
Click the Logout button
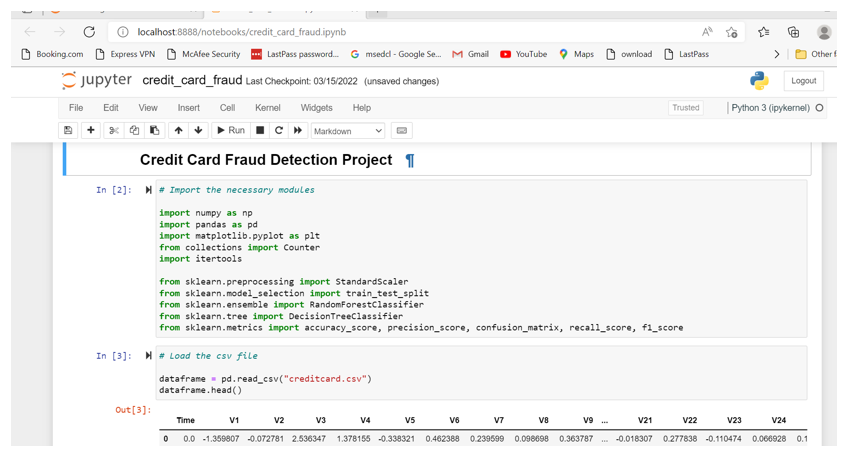tap(803, 81)
